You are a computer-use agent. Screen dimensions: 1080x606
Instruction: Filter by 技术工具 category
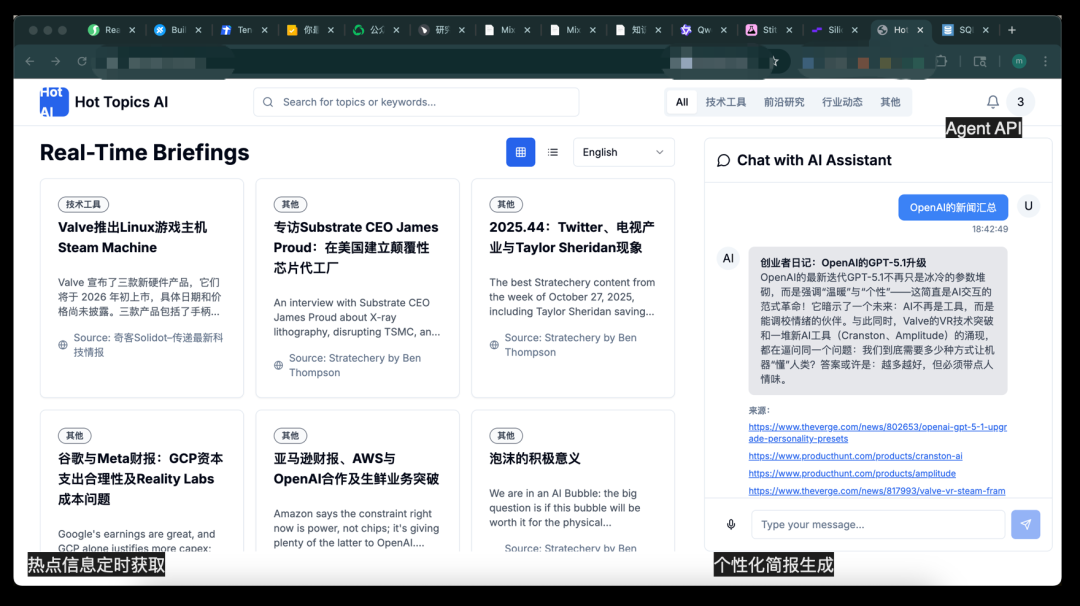[725, 102]
